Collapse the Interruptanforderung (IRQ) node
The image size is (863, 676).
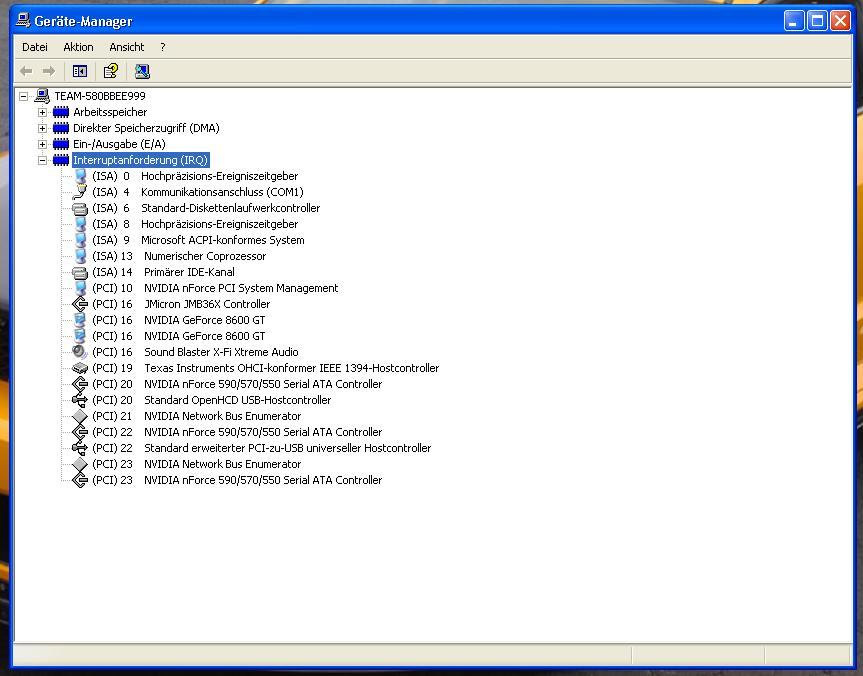(42, 160)
